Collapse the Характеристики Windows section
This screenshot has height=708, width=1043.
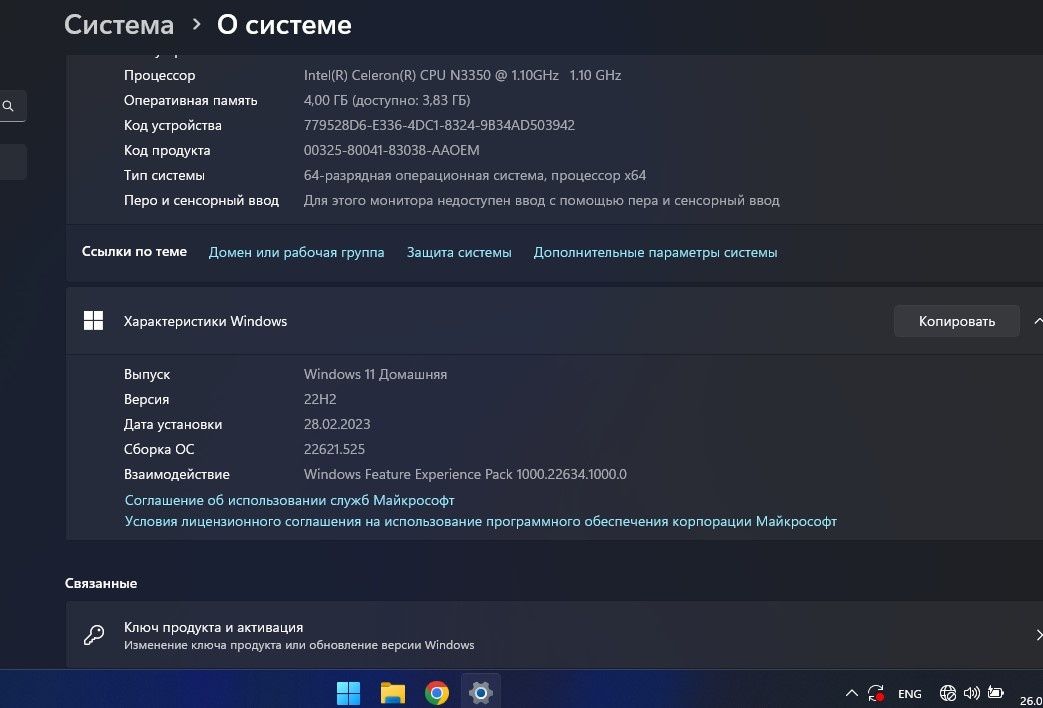click(x=1037, y=321)
